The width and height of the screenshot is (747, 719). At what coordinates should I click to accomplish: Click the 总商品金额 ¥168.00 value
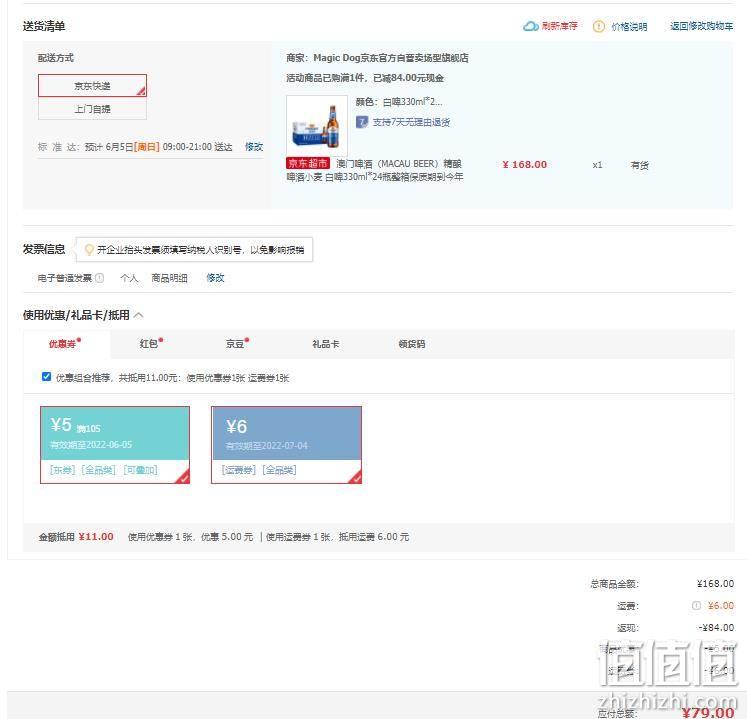click(715, 584)
